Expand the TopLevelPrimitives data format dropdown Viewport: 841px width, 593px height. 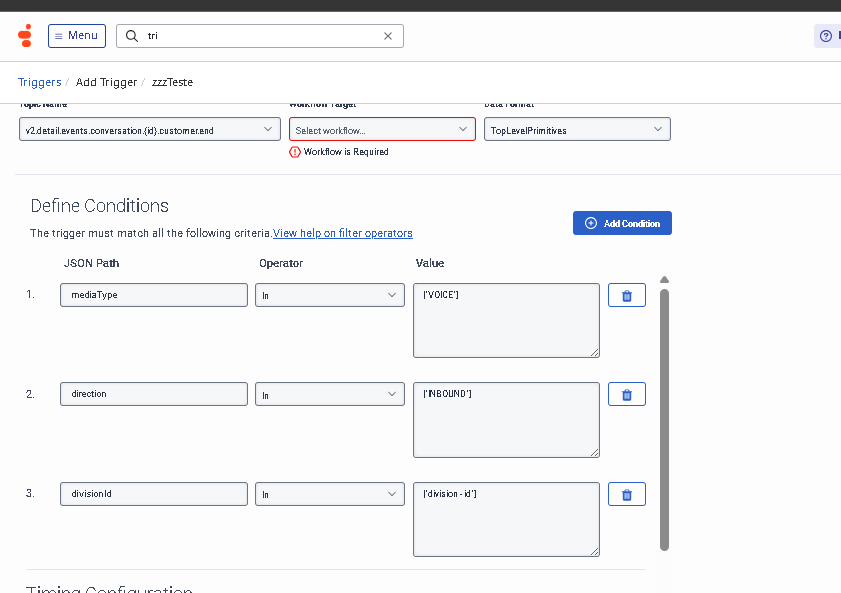click(576, 130)
